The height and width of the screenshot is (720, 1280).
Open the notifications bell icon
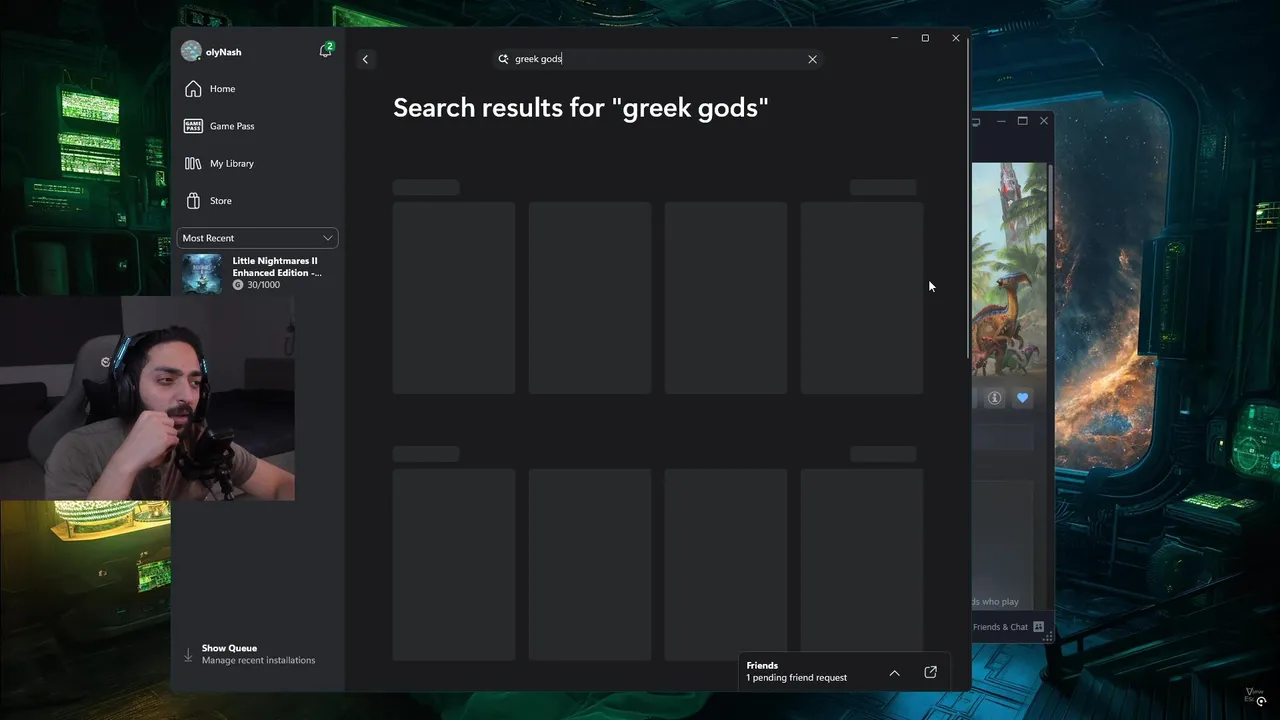point(325,51)
